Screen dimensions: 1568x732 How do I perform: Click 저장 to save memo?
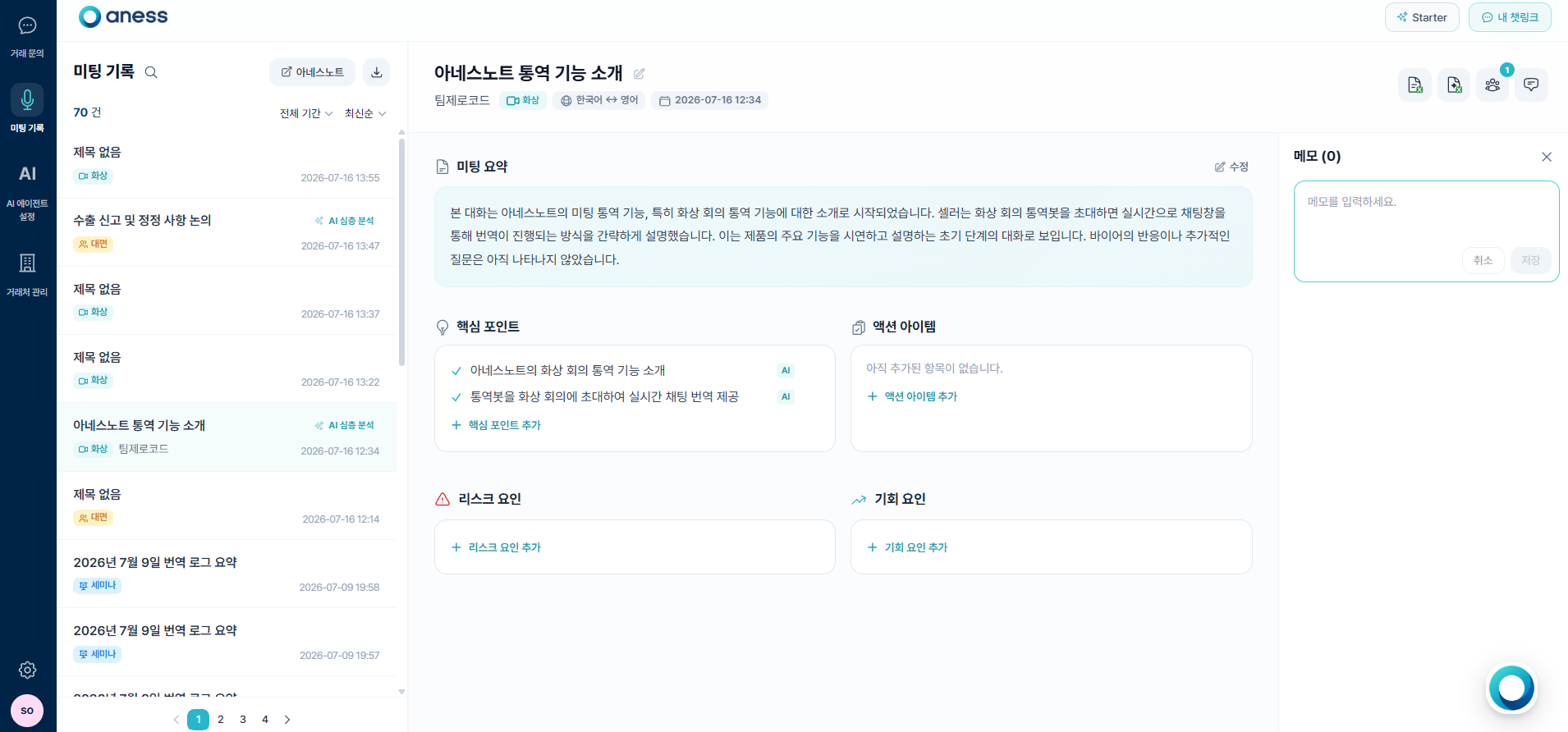[1530, 260]
